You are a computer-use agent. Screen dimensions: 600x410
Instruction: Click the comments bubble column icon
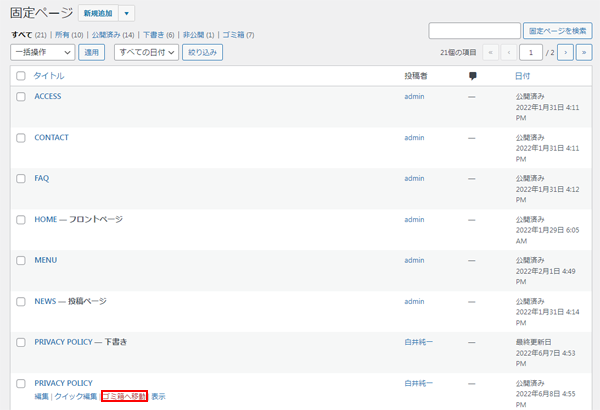point(473,76)
